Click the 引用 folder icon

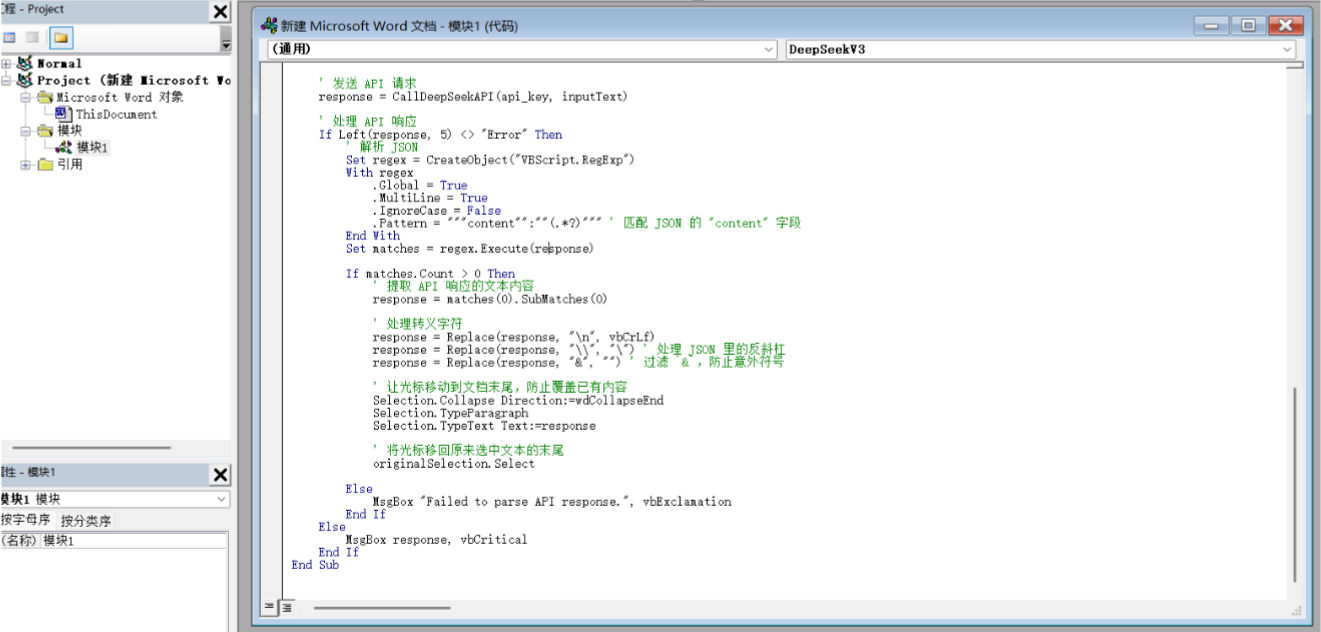tap(44, 164)
